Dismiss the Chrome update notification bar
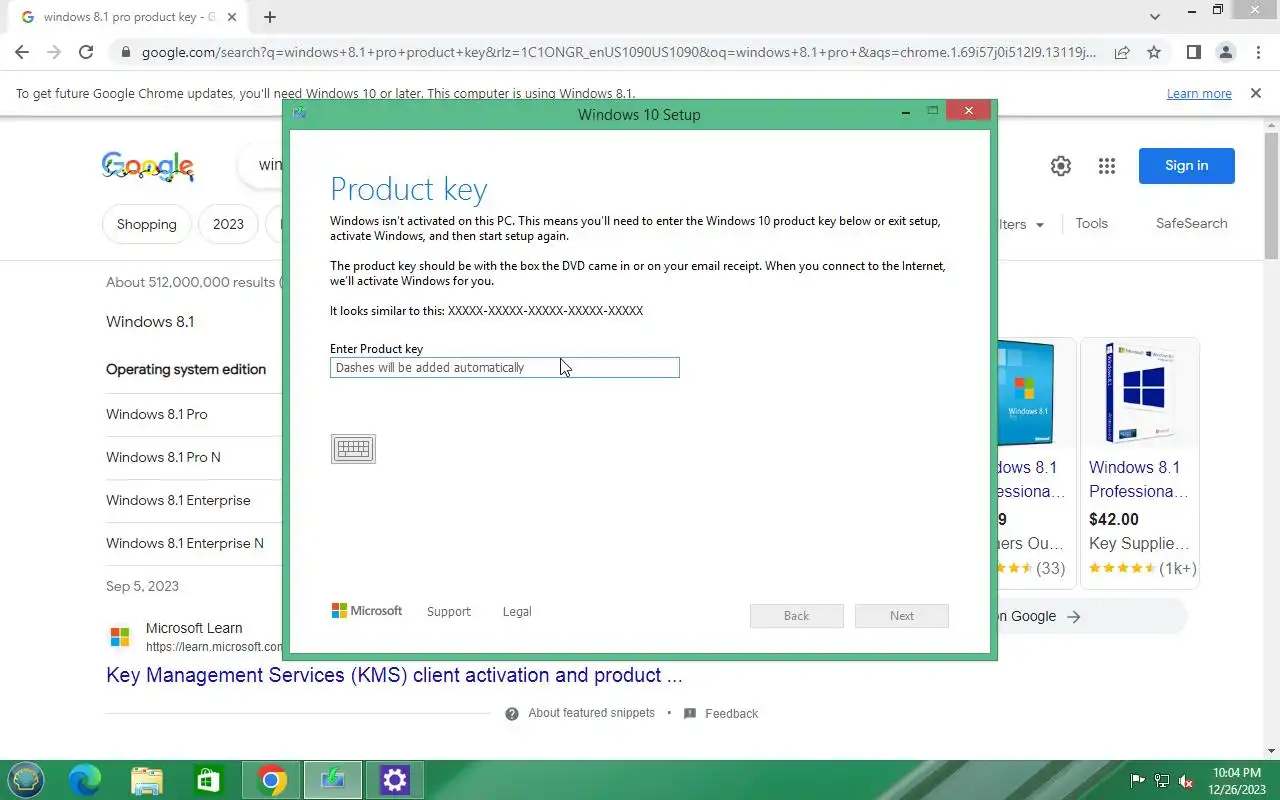Viewport: 1280px width, 800px height. coord(1256,93)
